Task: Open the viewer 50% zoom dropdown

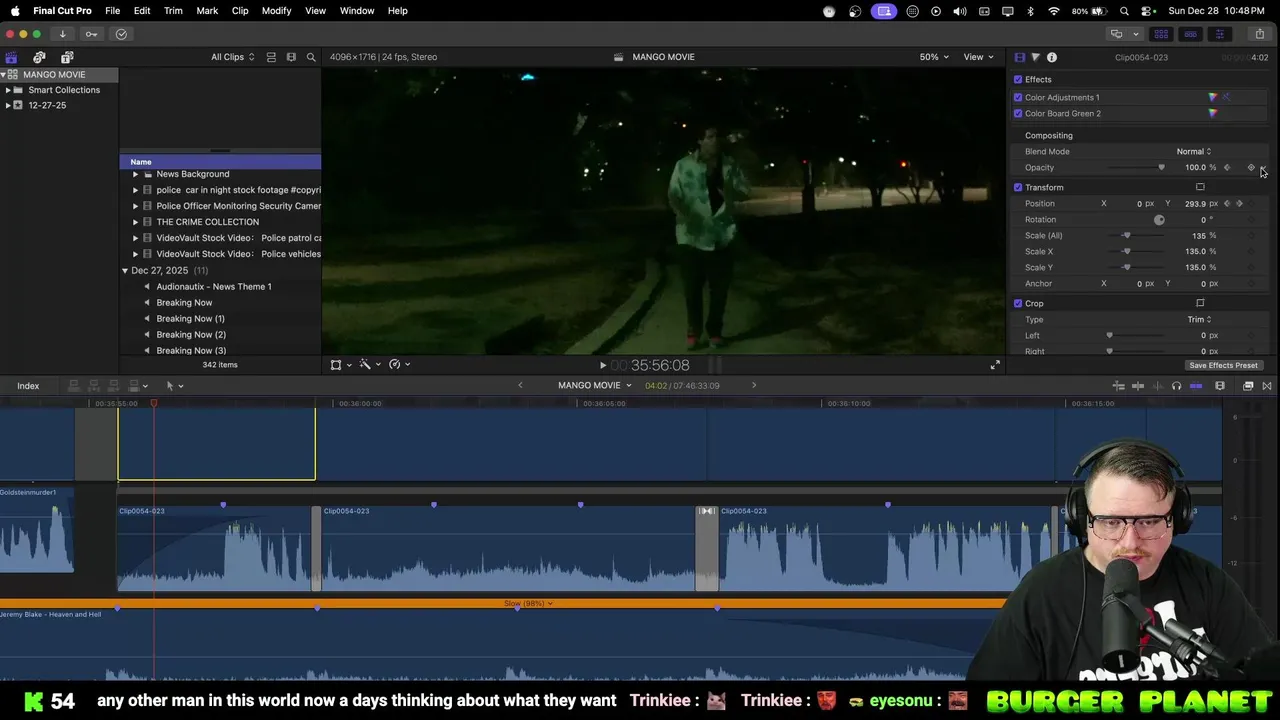Action: click(934, 57)
